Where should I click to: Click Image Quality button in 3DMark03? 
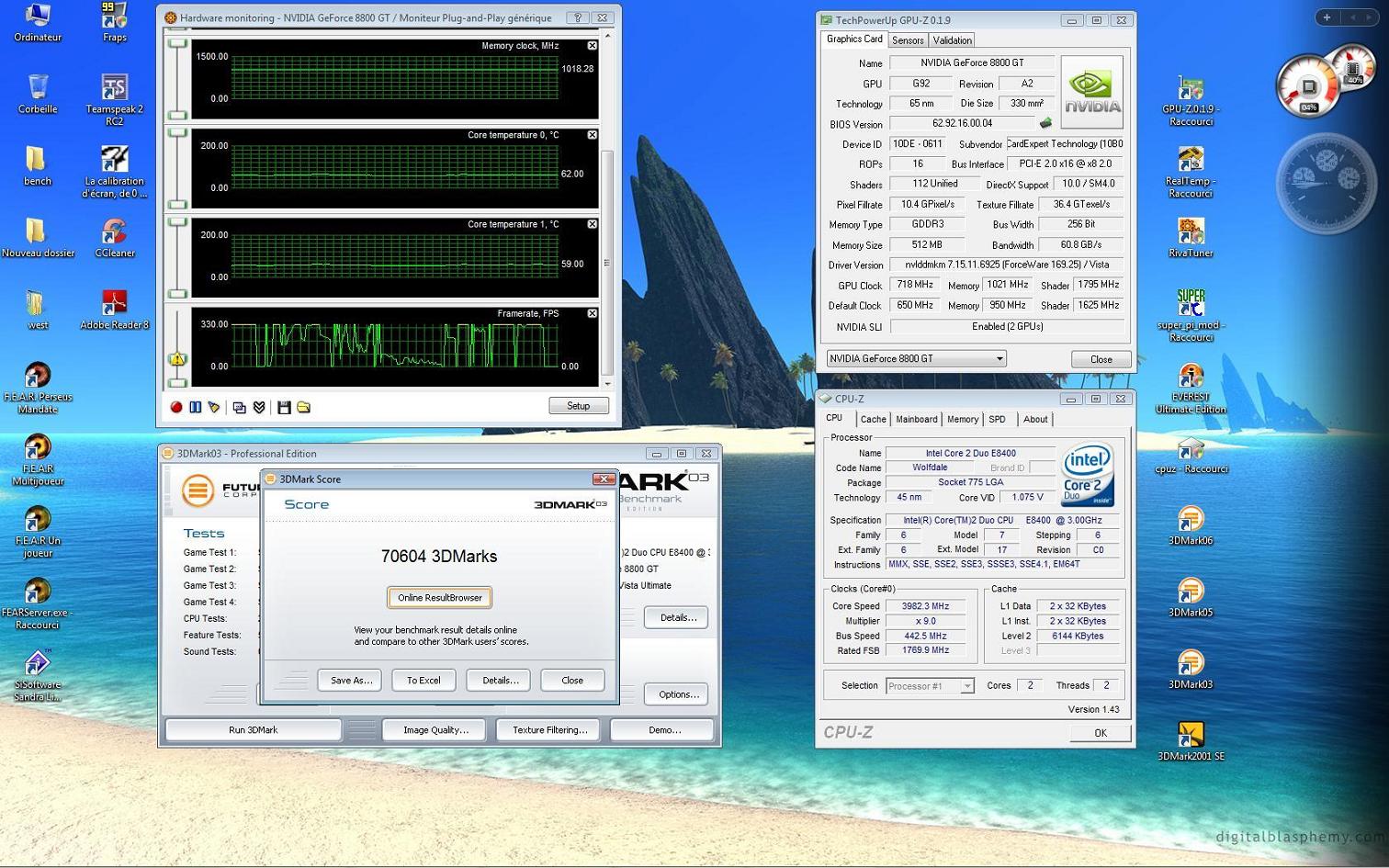click(x=435, y=730)
